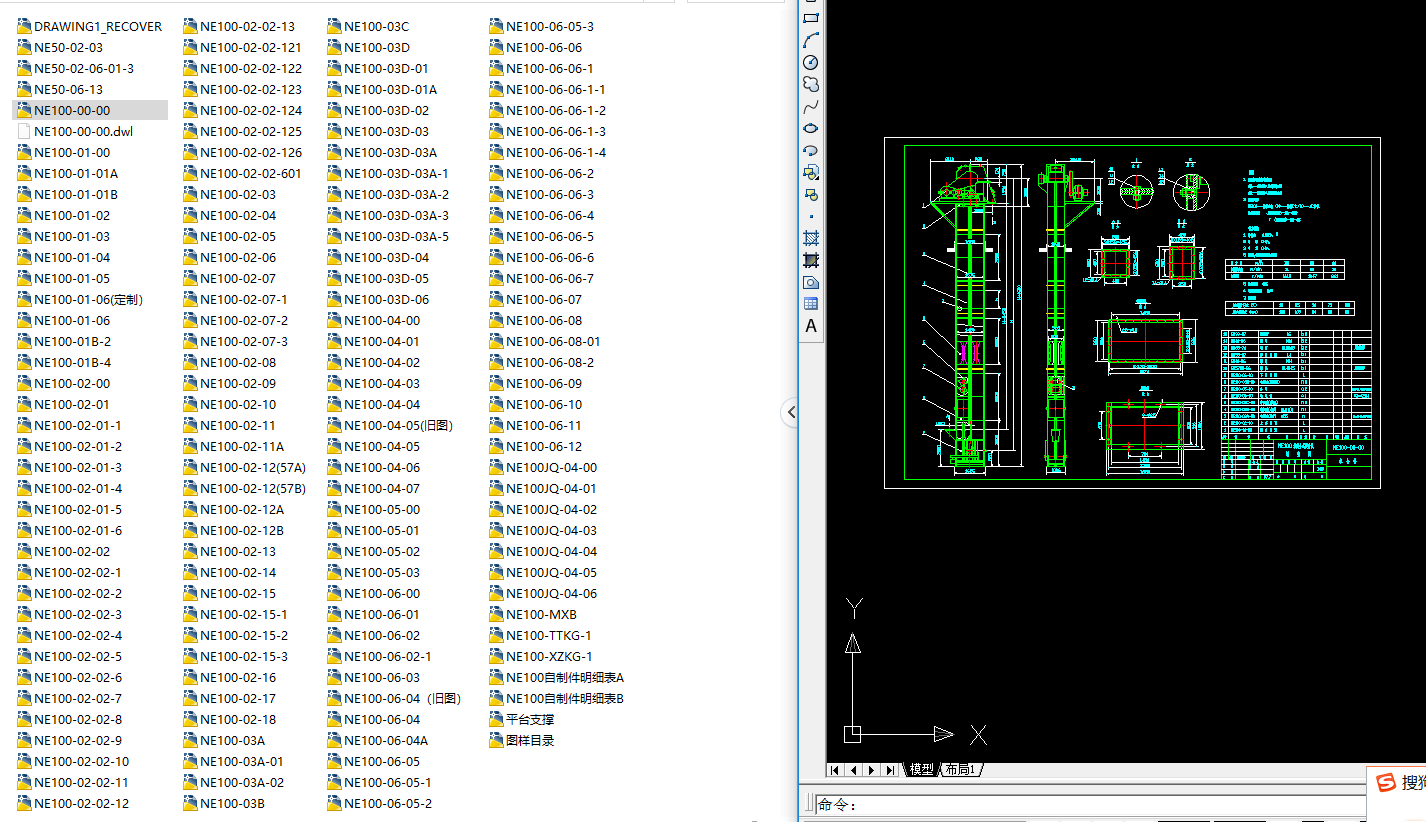Select the Ellipse draw tool

click(x=811, y=128)
